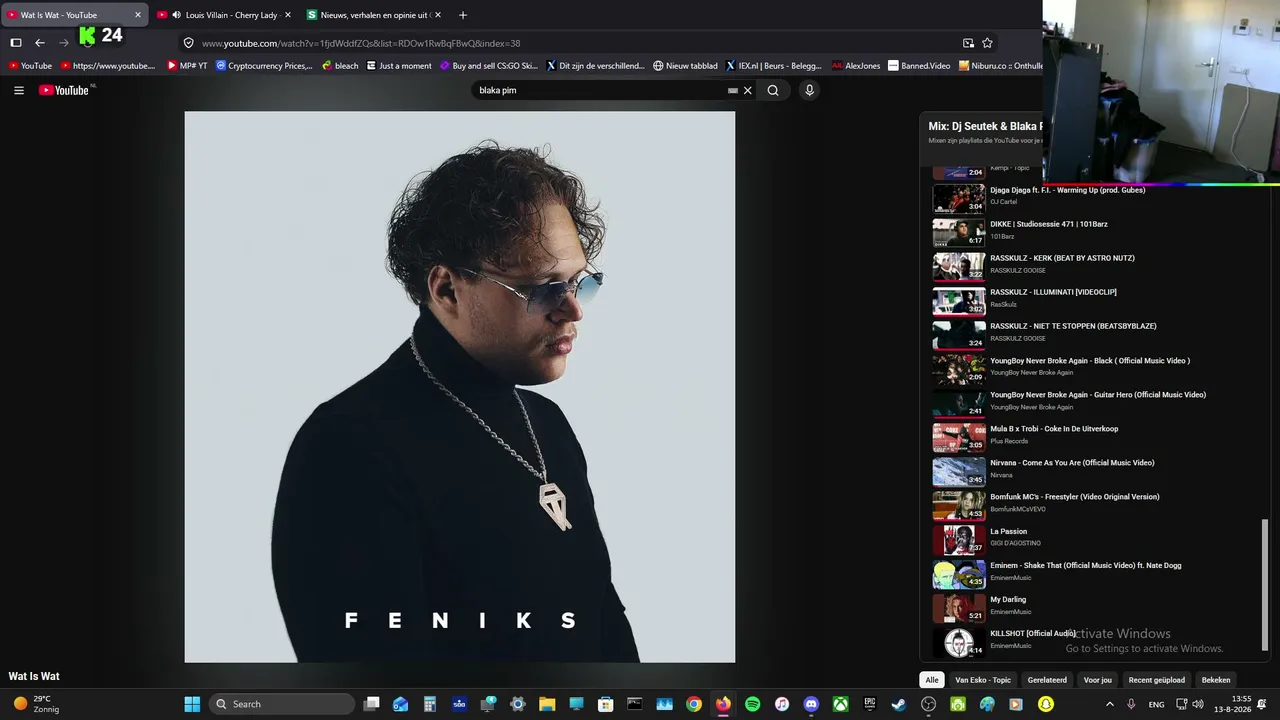Select the Alle filter chip

932,680
